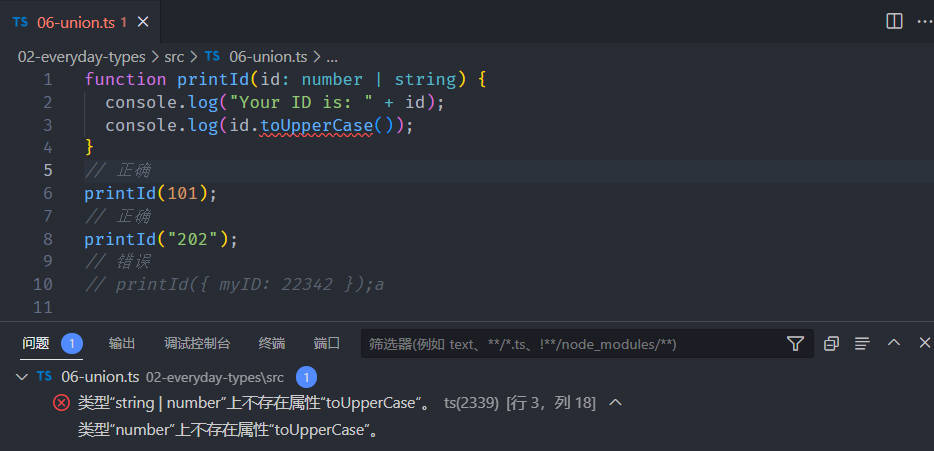Click the ts(2339) error code
The width and height of the screenshot is (934, 451).
tap(471, 403)
